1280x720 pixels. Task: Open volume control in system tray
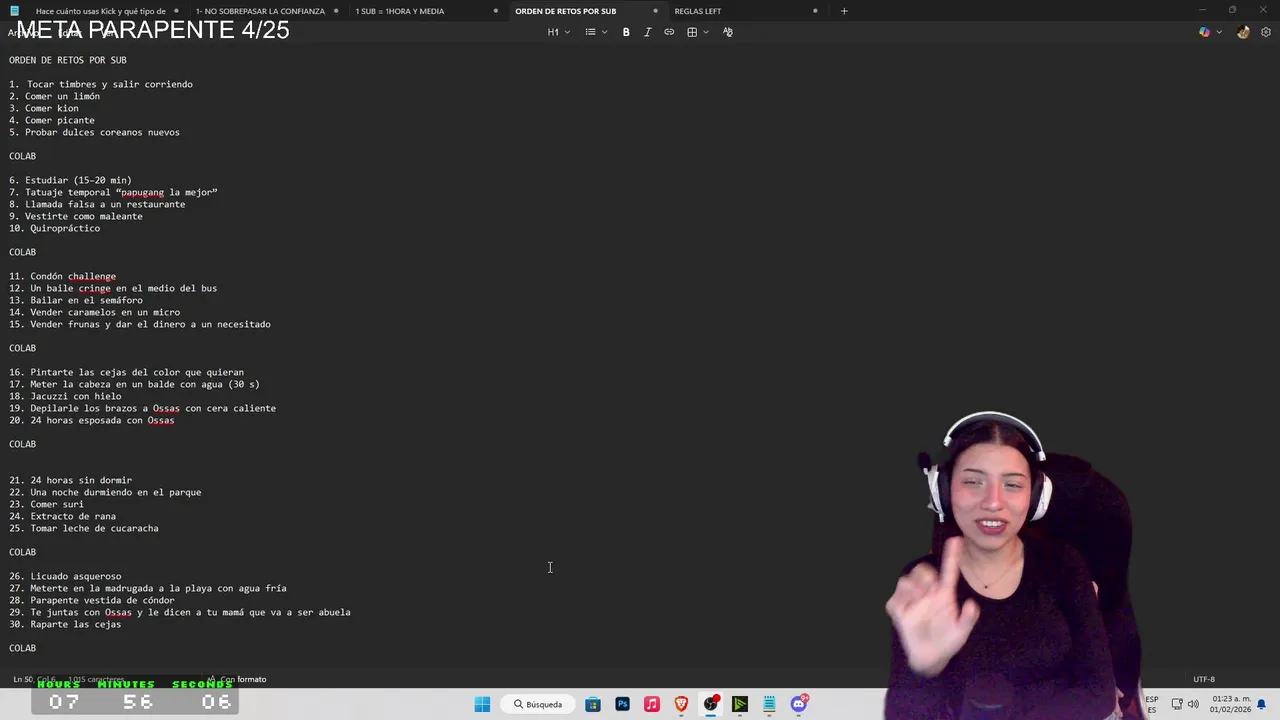point(1193,704)
